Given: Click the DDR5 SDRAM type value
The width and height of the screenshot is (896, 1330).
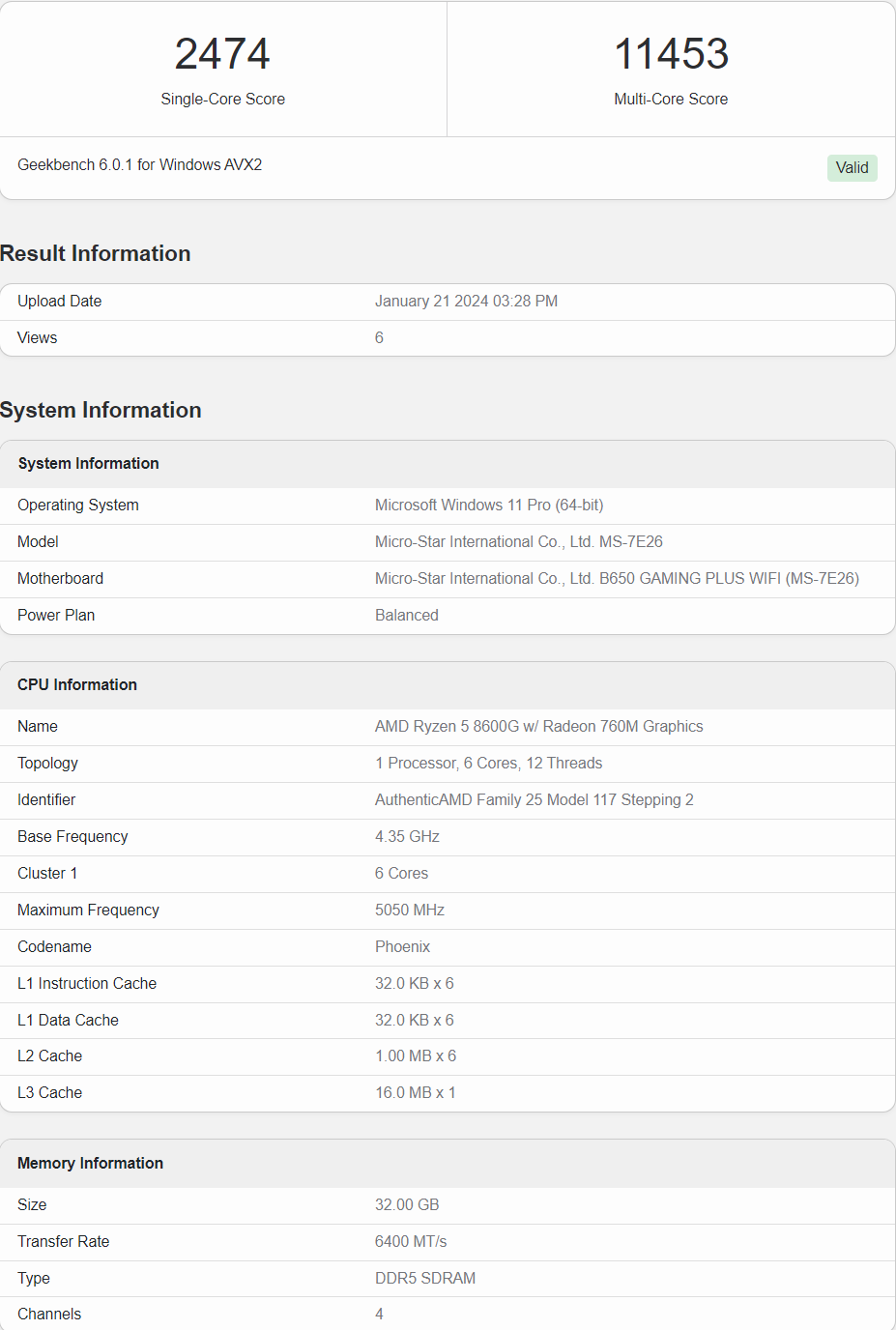Looking at the screenshot, I should tap(425, 1279).
